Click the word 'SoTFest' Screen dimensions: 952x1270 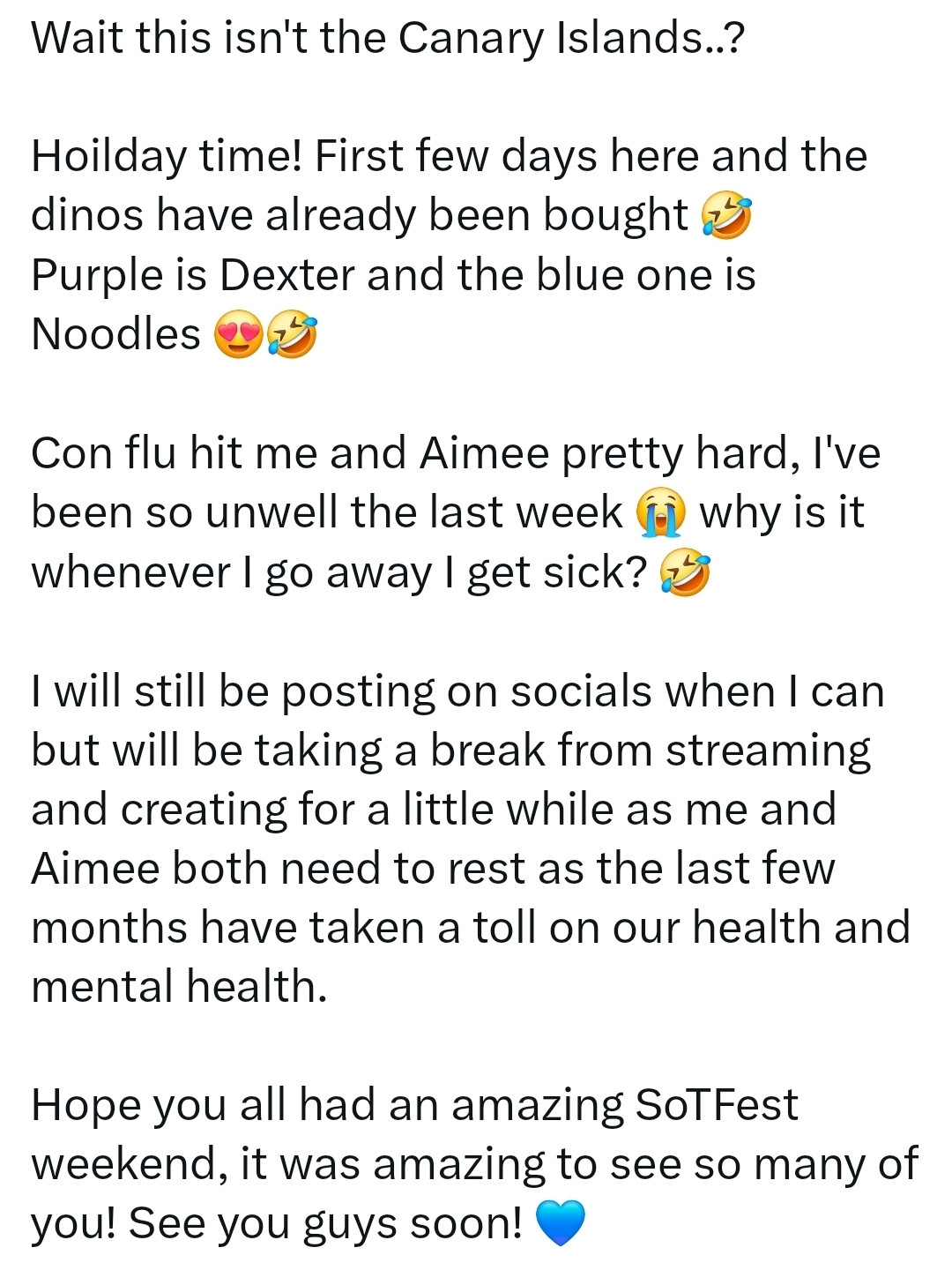pyautogui.click(x=717, y=1104)
